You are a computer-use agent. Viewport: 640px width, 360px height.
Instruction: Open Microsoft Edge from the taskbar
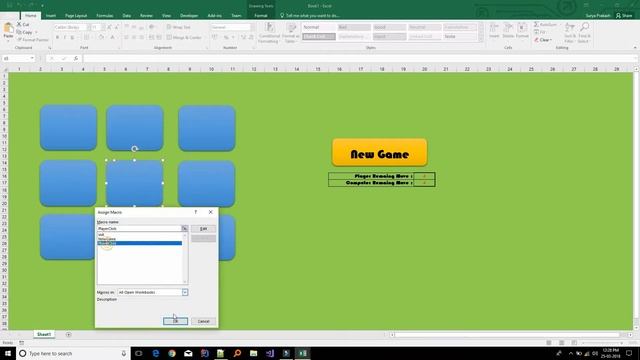pyautogui.click(x=156, y=353)
